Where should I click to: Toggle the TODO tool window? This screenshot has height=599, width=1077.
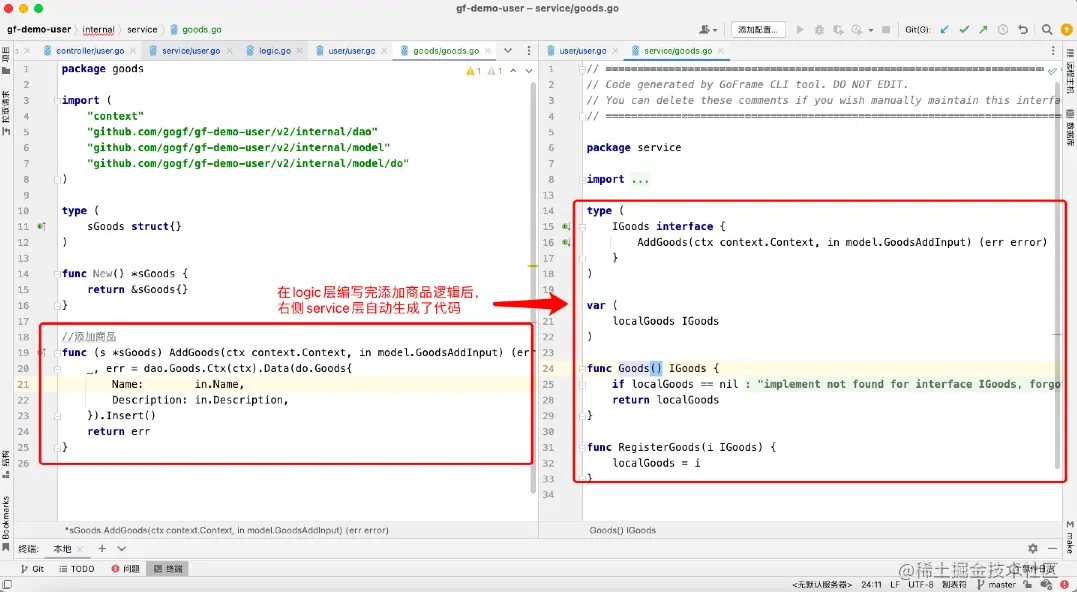coord(77,569)
